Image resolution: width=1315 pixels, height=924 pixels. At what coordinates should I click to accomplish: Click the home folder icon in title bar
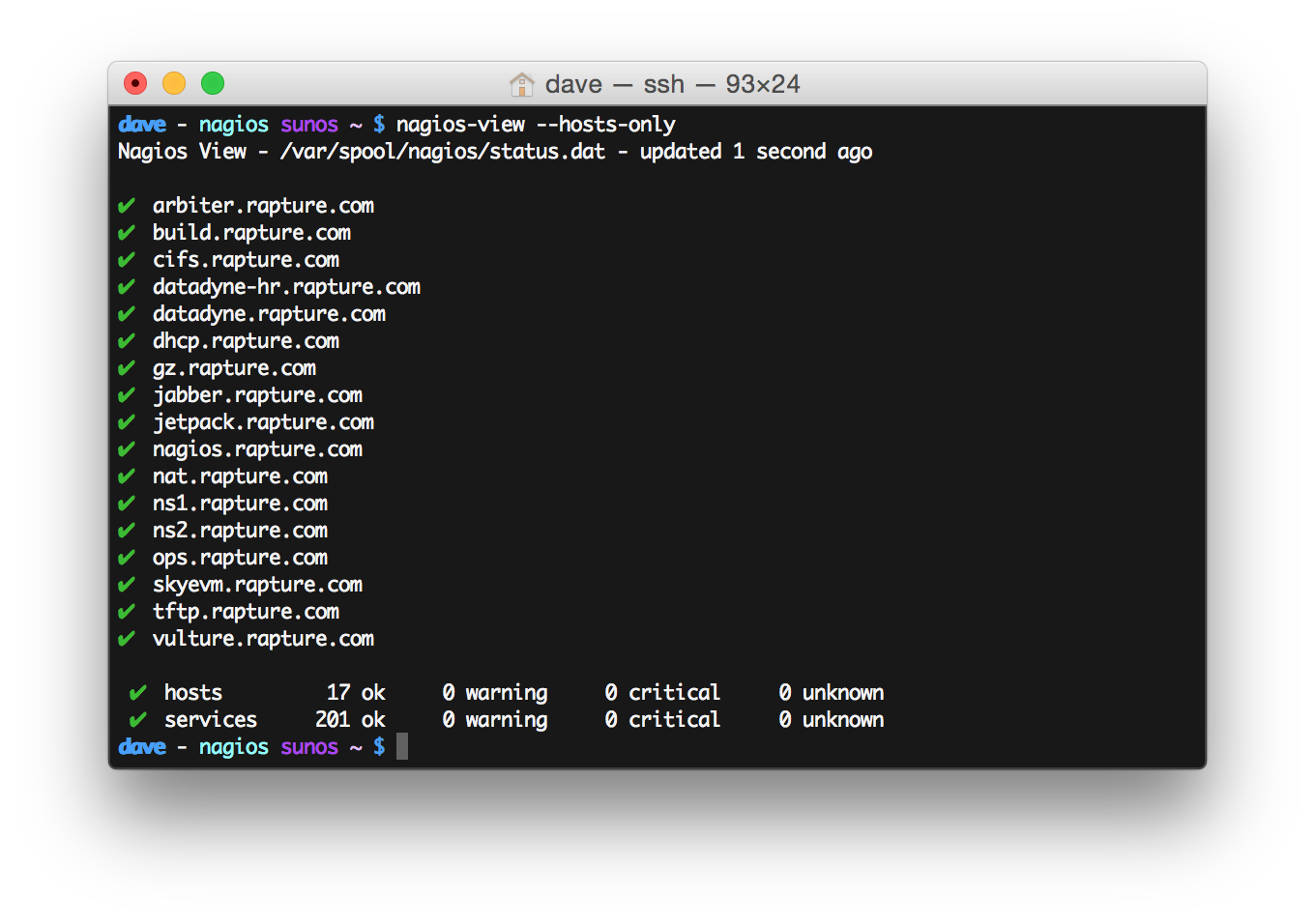click(522, 84)
